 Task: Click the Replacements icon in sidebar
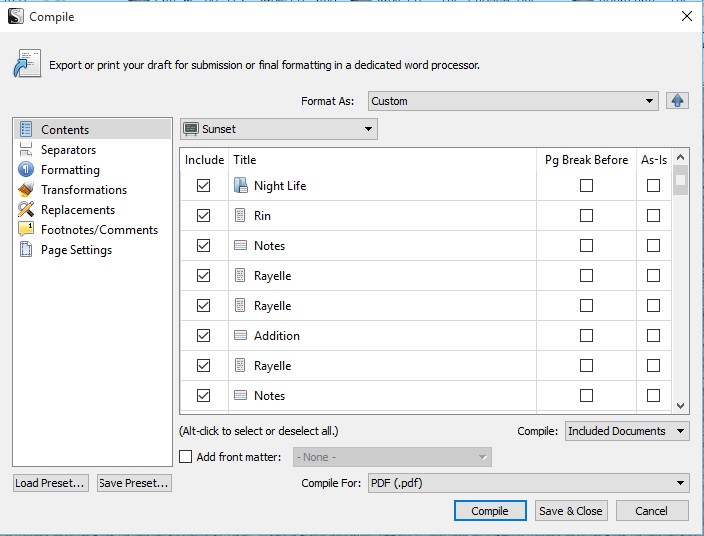point(26,210)
